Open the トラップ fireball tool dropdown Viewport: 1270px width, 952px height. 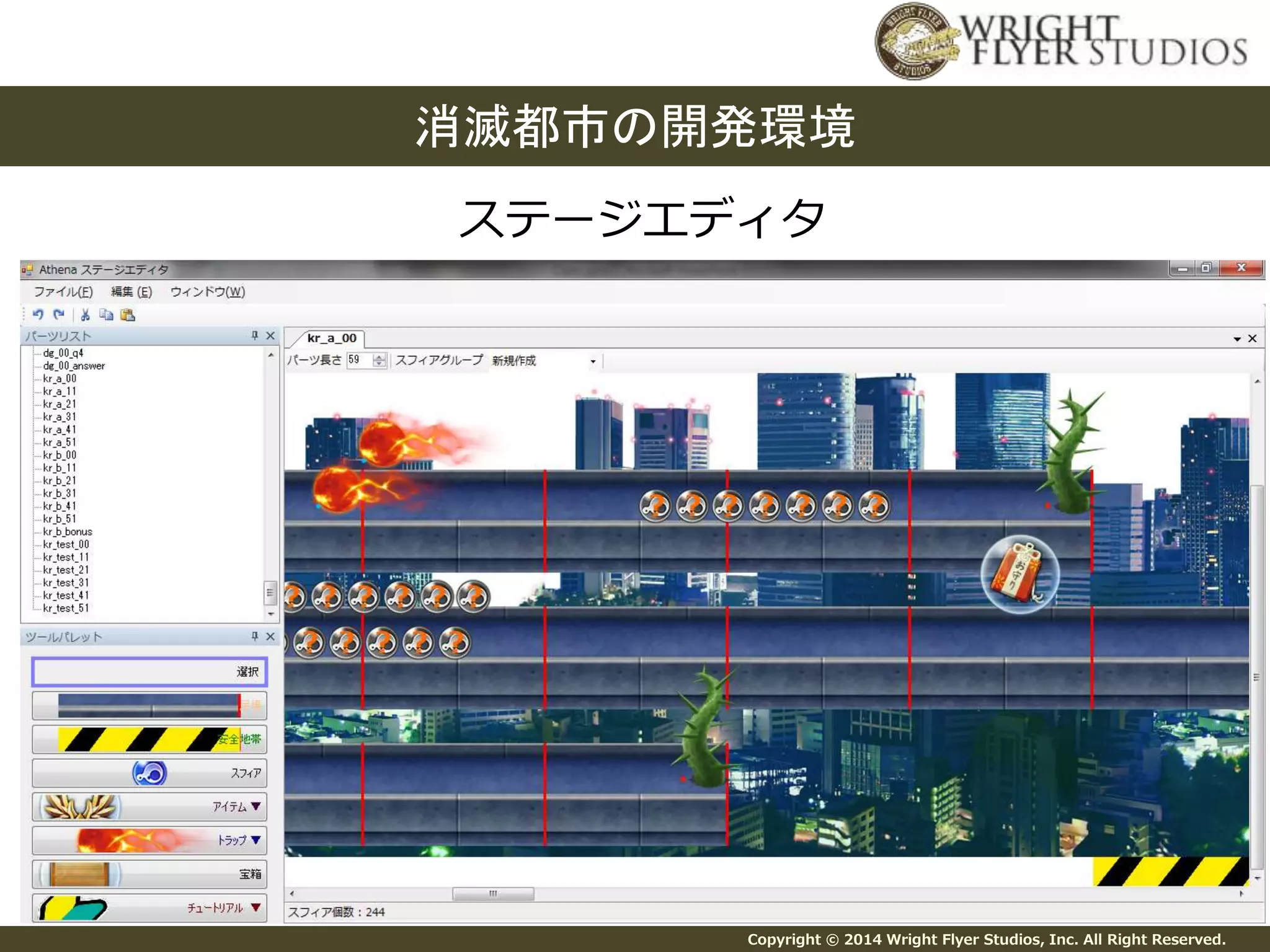149,840
